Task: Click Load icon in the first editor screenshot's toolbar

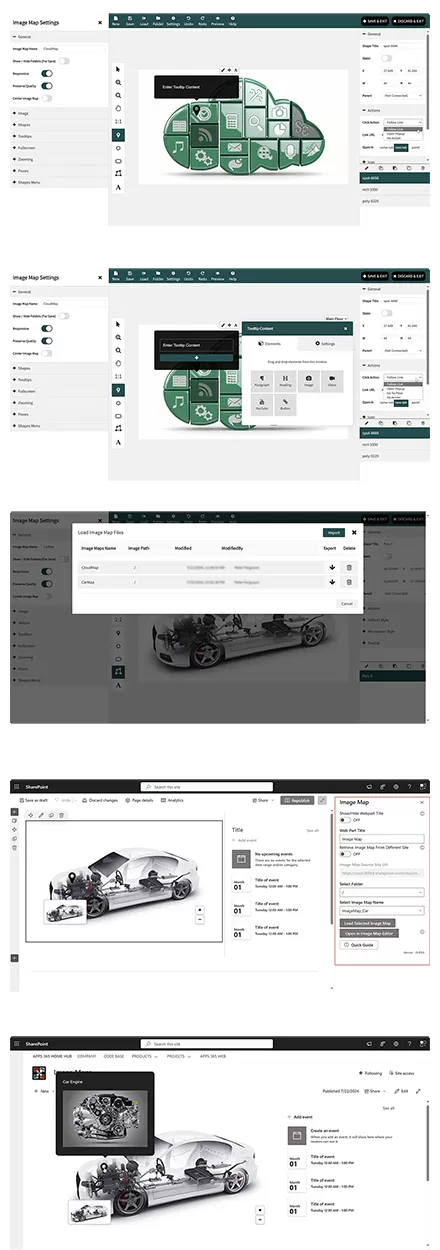Action: point(144,20)
